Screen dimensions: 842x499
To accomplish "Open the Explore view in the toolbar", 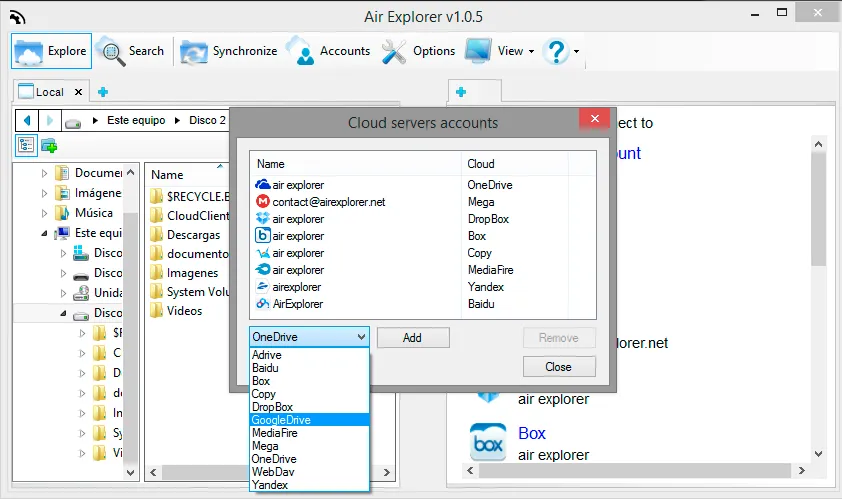I will 51,51.
